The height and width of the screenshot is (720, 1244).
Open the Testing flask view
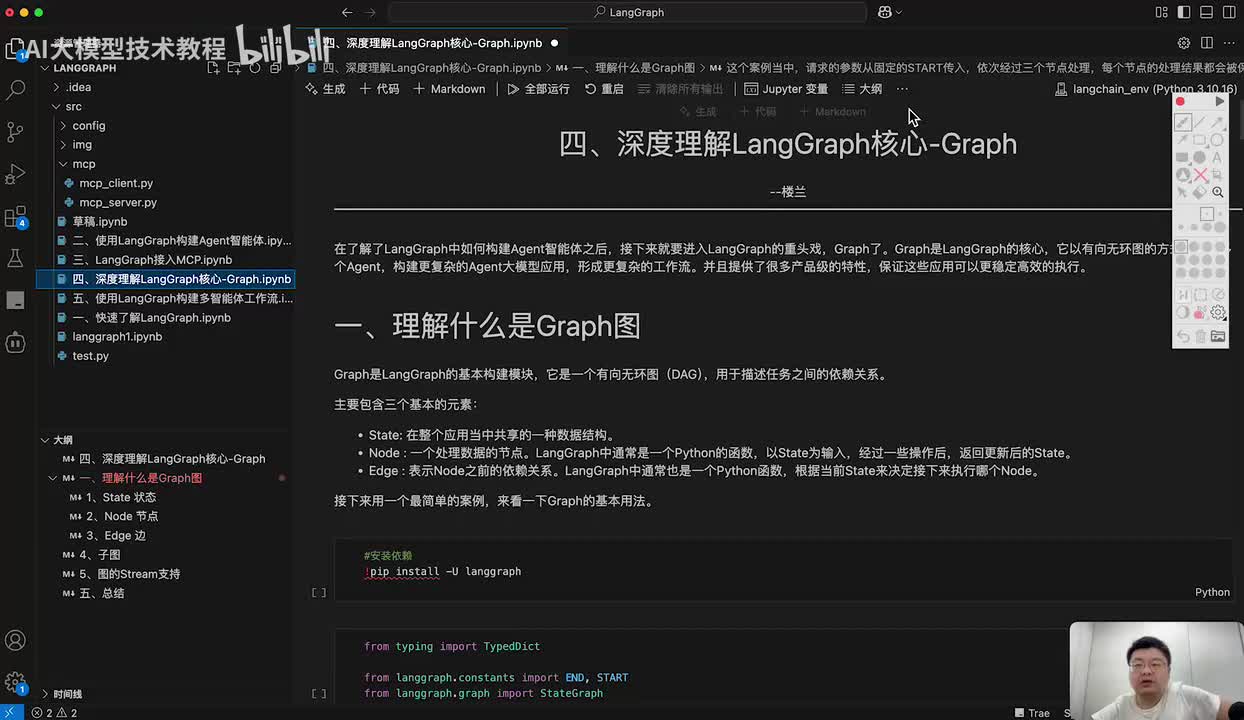(16, 259)
